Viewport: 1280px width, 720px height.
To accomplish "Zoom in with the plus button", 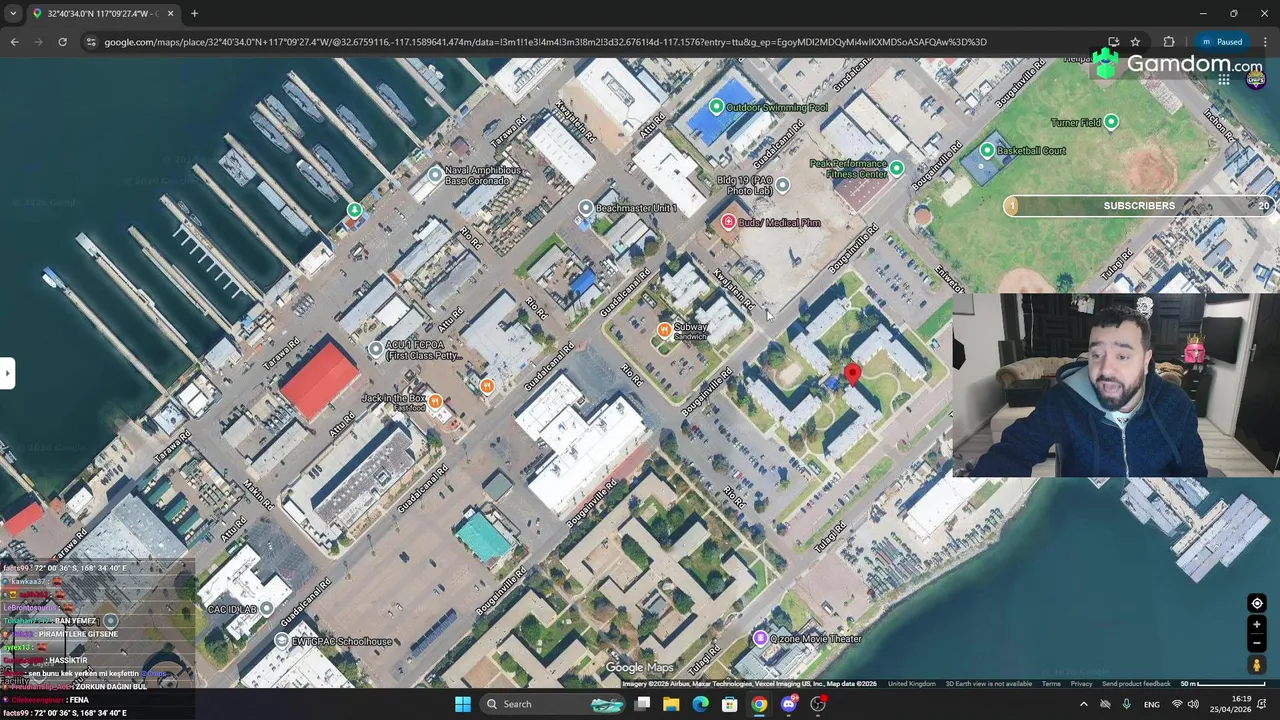I will pos(1257,625).
